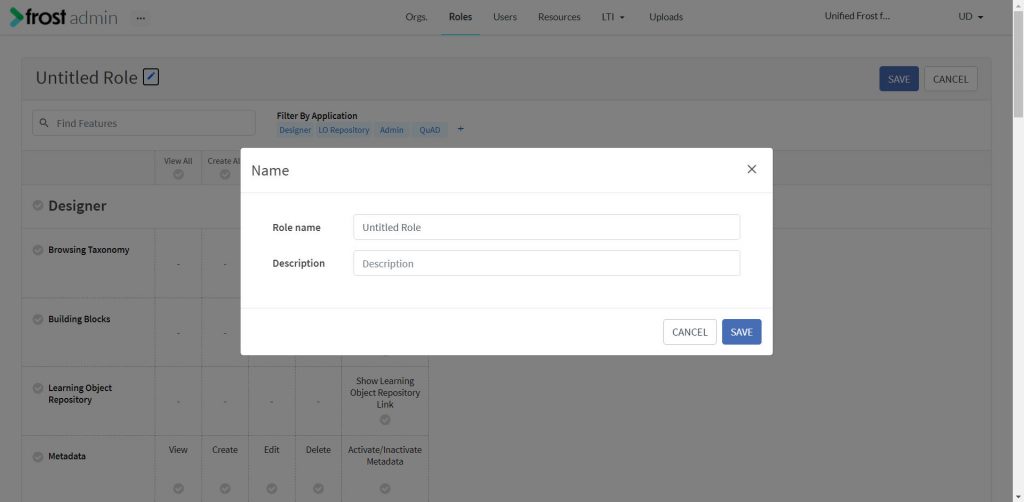Toggle Metadata Create permission checkmark
Screen dimensions: 1024x502
pos(225,488)
